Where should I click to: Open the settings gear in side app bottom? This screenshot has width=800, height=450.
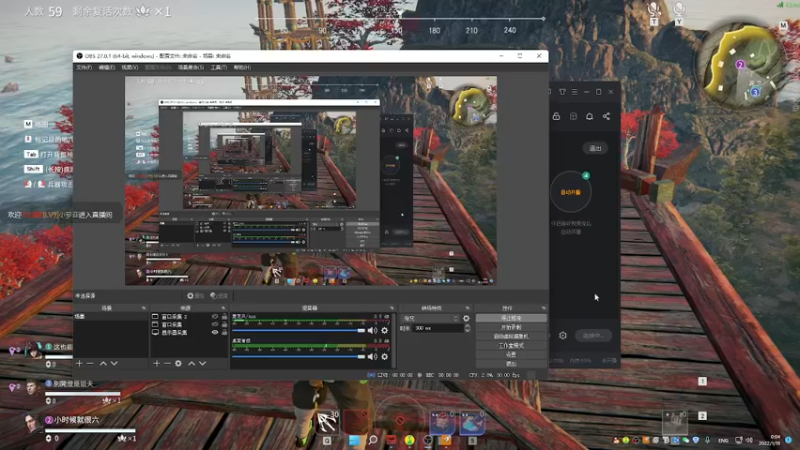click(563, 336)
